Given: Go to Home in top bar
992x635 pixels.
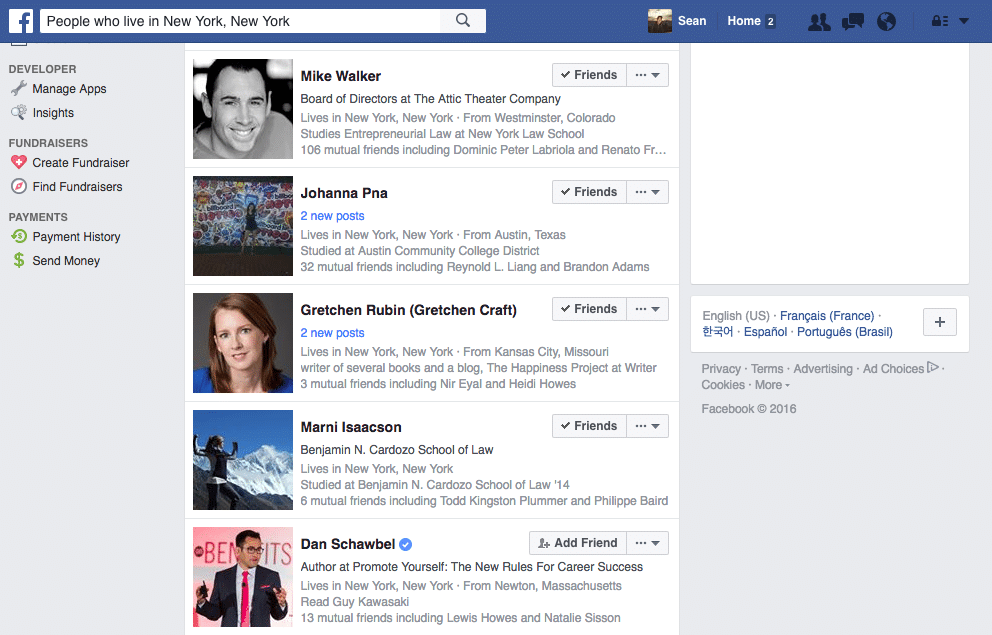Looking at the screenshot, I should click(743, 21).
